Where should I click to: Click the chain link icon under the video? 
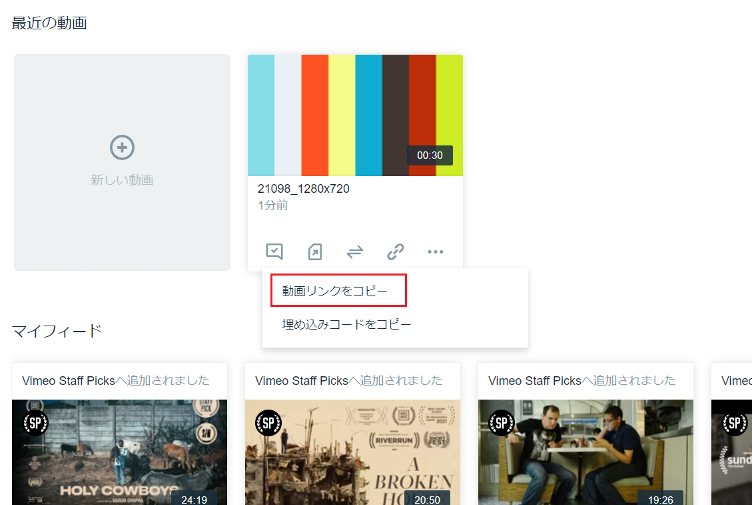pos(395,251)
